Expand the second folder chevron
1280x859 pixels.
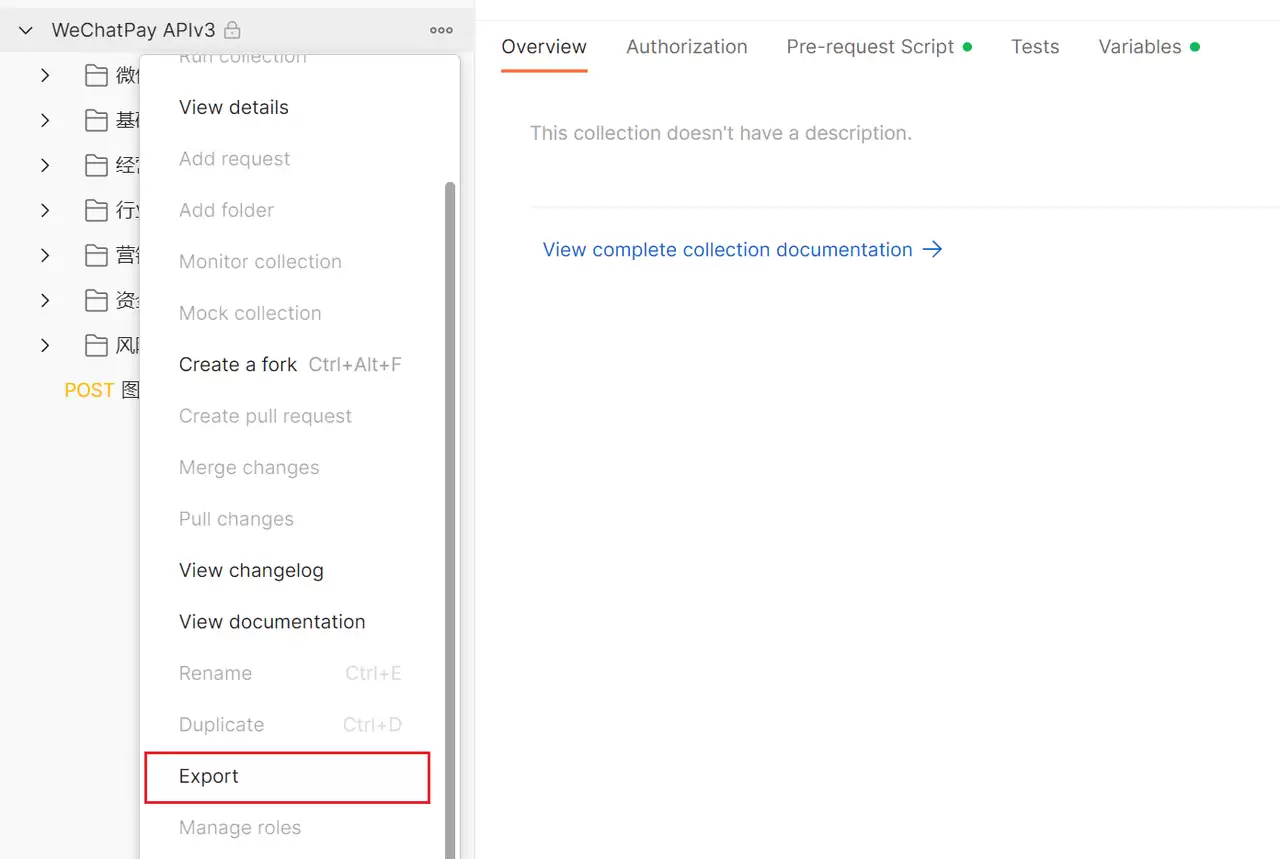(45, 120)
